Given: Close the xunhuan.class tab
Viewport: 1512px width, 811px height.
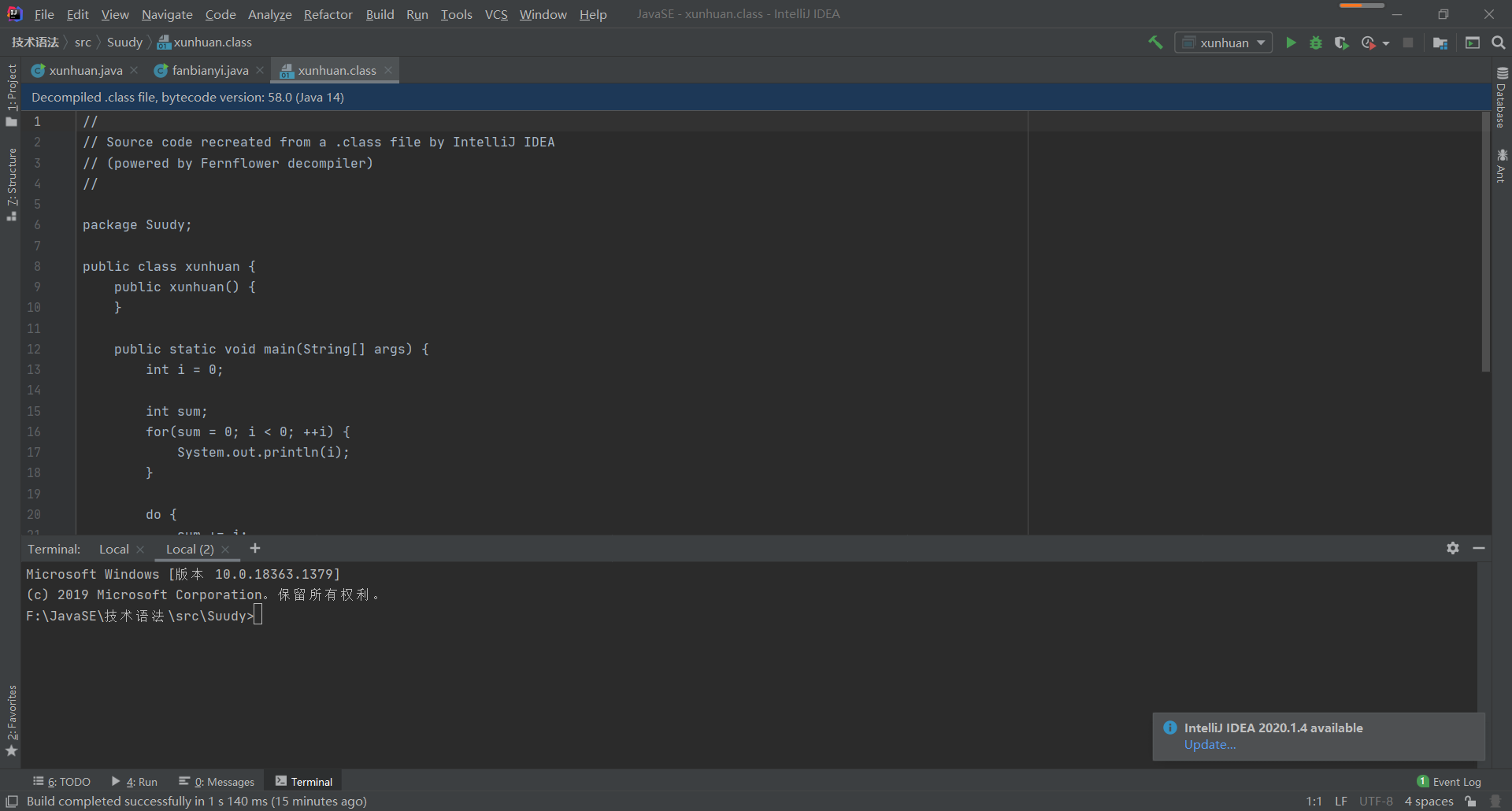Looking at the screenshot, I should [388, 70].
